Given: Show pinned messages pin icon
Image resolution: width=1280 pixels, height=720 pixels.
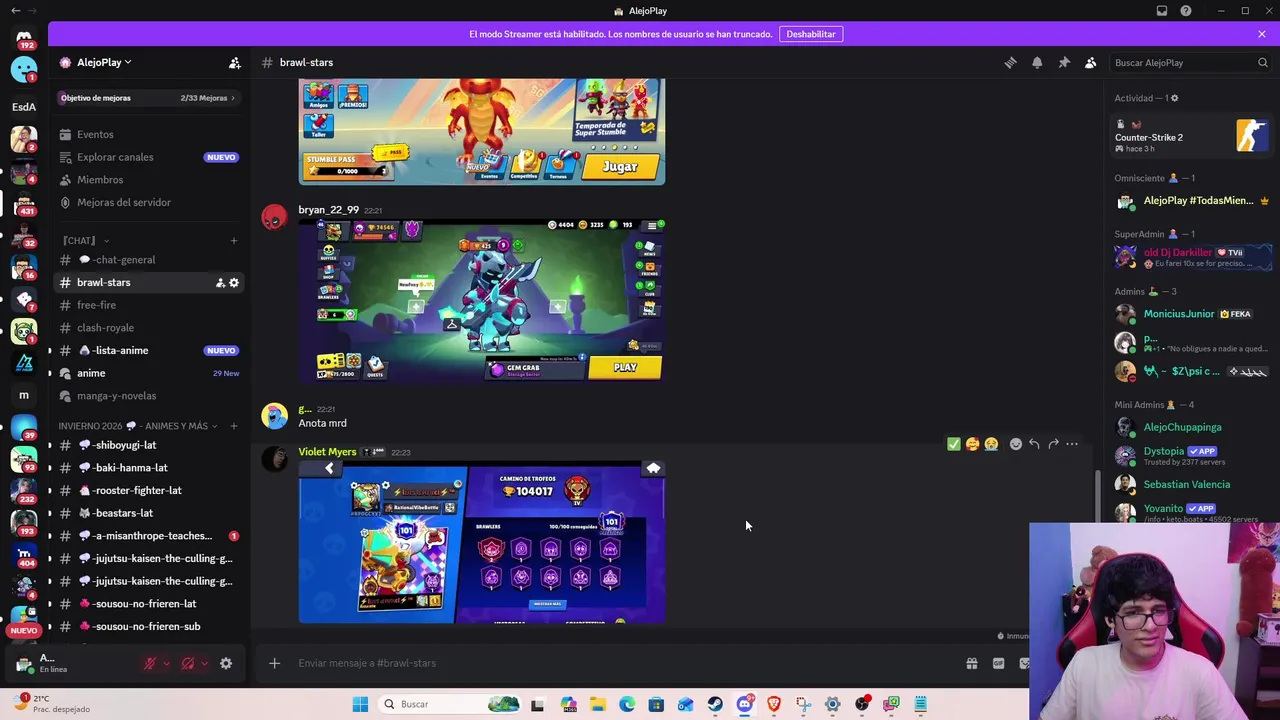Looking at the screenshot, I should [x=1064, y=62].
